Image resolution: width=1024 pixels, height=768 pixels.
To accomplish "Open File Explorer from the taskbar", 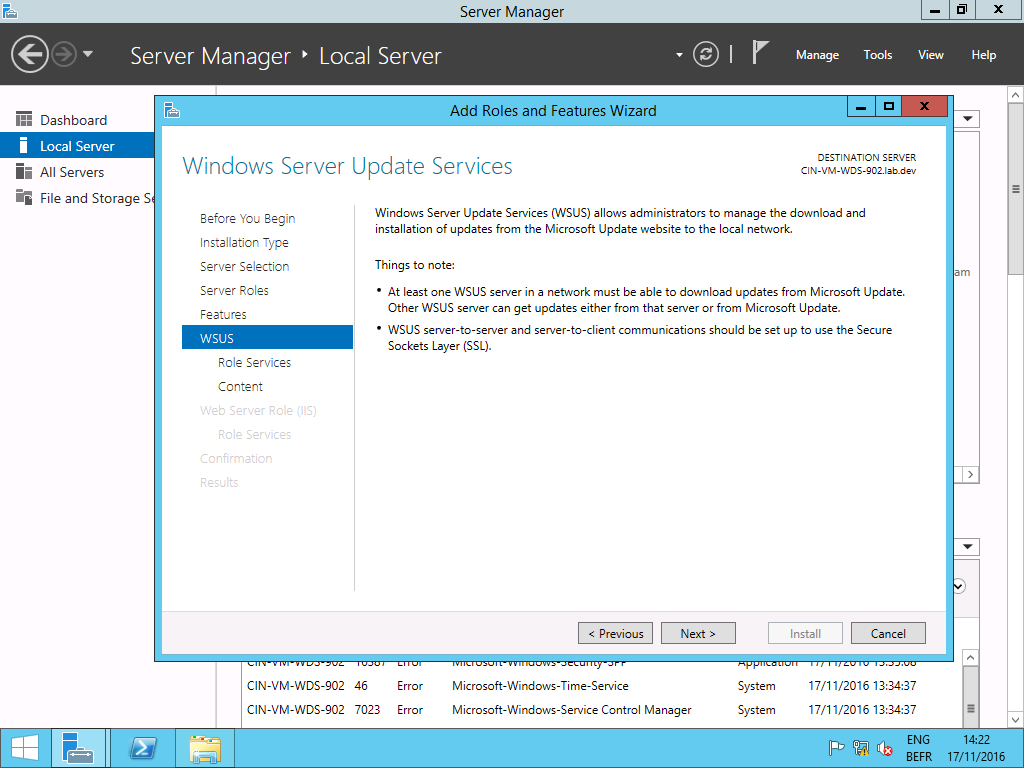I will click(x=205, y=748).
